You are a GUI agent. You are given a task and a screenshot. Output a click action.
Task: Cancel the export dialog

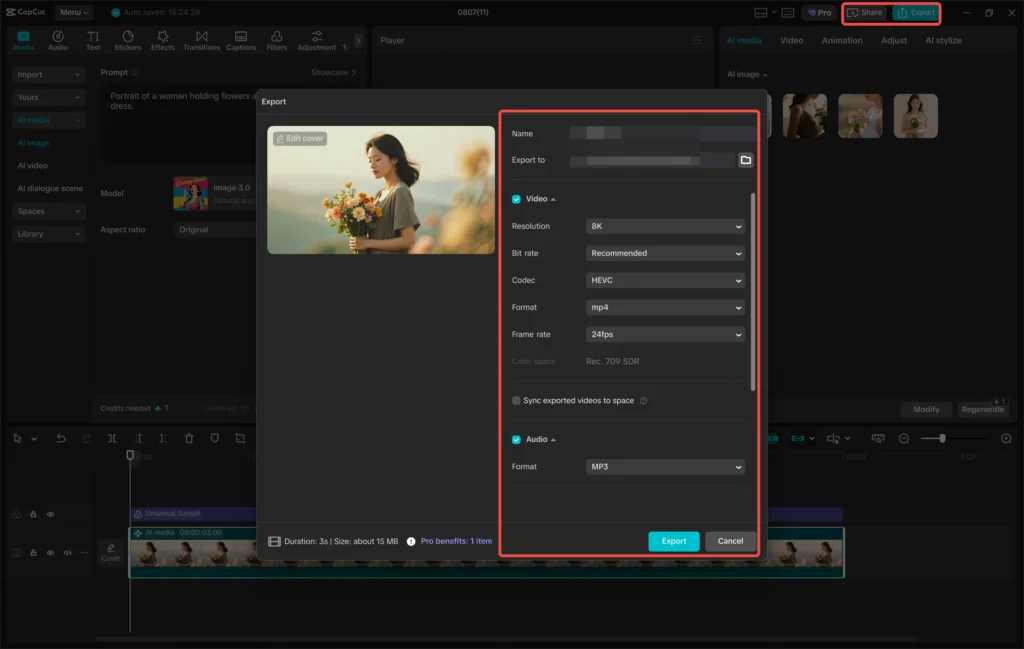730,541
